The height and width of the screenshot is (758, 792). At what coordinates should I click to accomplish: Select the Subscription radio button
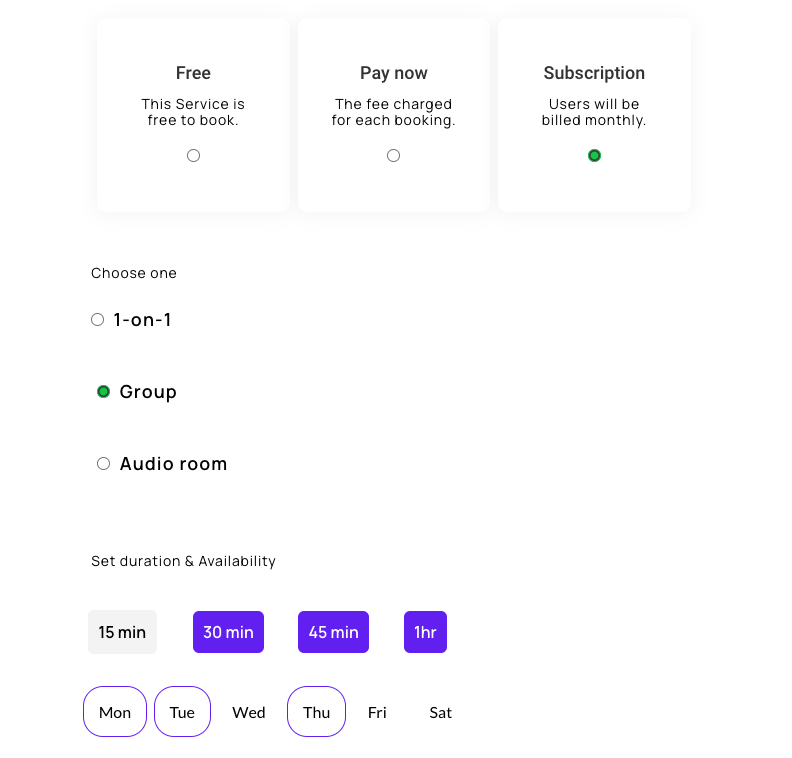click(595, 156)
